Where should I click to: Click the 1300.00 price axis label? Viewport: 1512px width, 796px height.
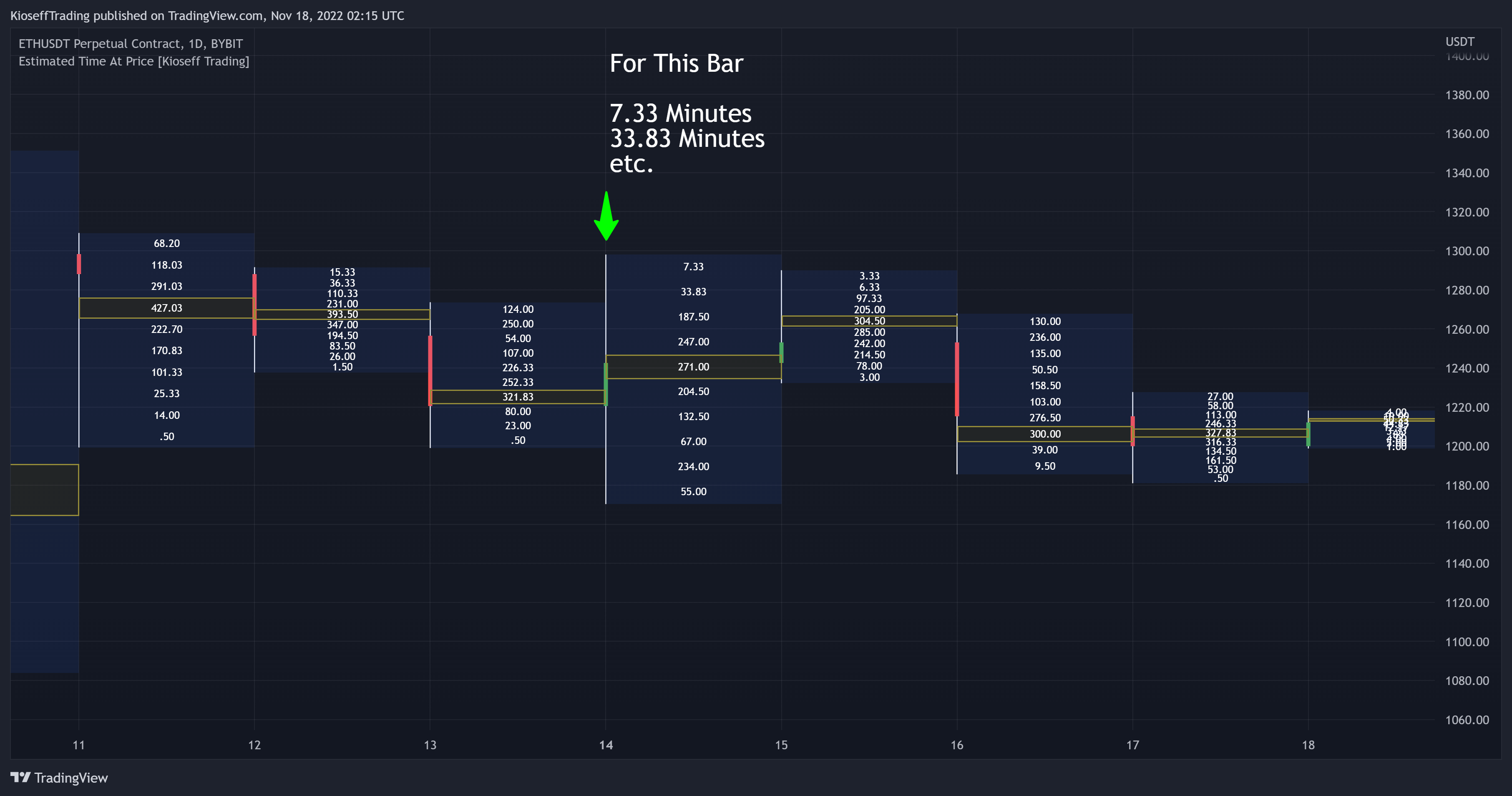pyautogui.click(x=1467, y=251)
